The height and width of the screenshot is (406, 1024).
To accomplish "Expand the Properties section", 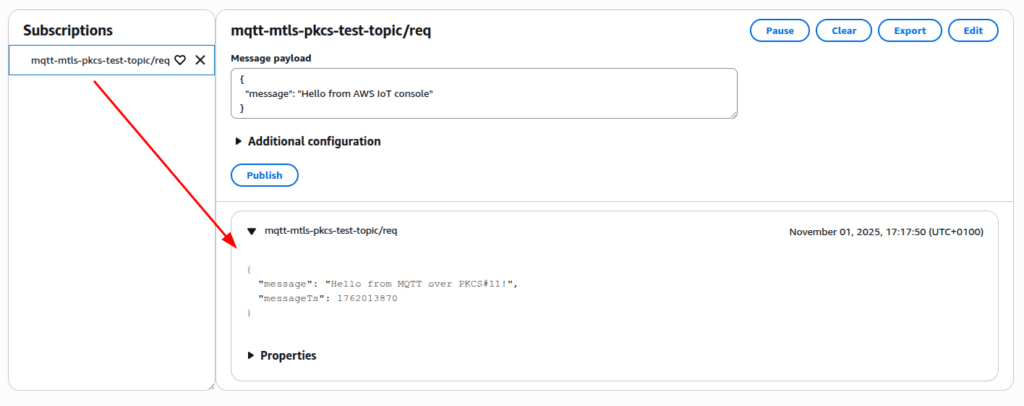I will (x=250, y=356).
